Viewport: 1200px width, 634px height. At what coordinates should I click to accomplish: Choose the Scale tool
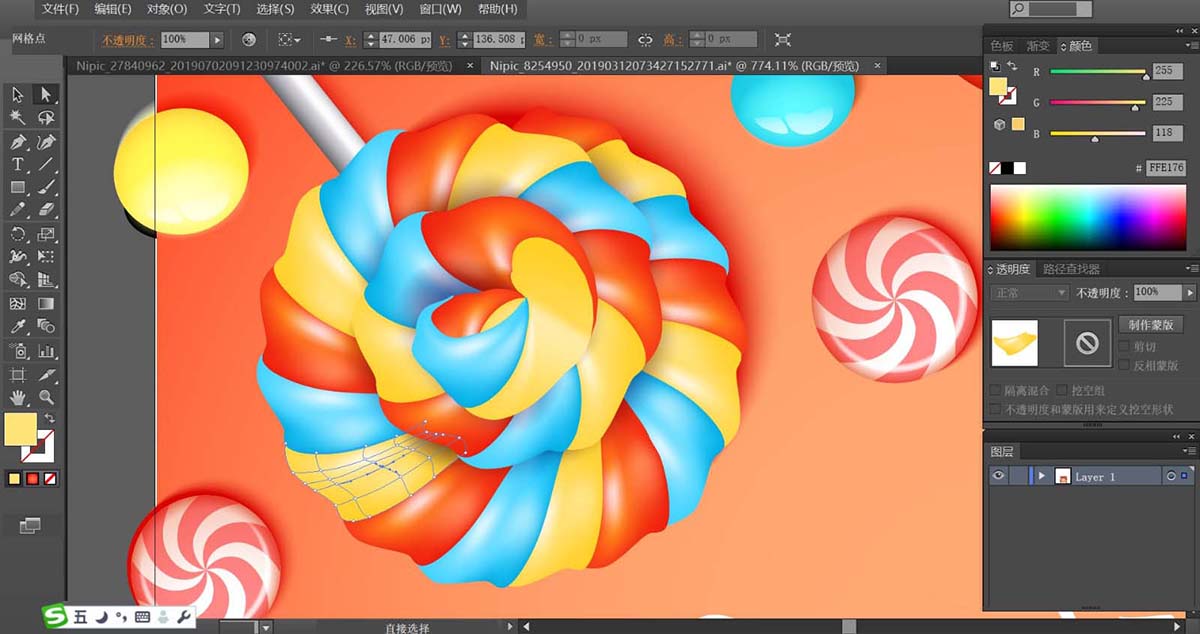pos(45,234)
